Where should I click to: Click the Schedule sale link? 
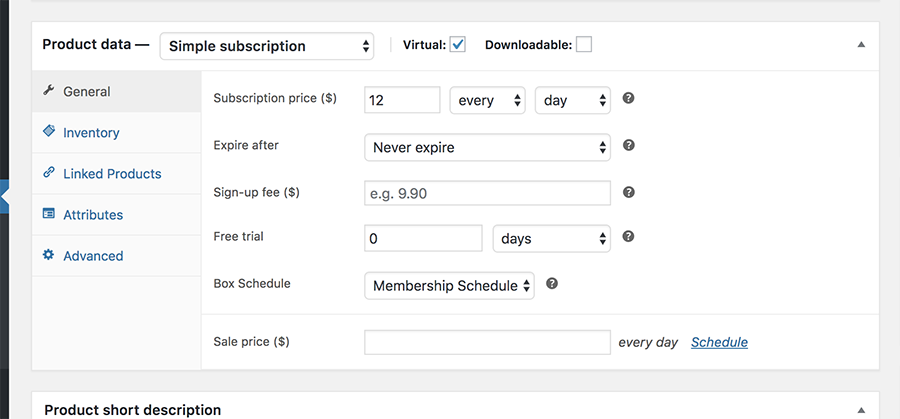719,343
